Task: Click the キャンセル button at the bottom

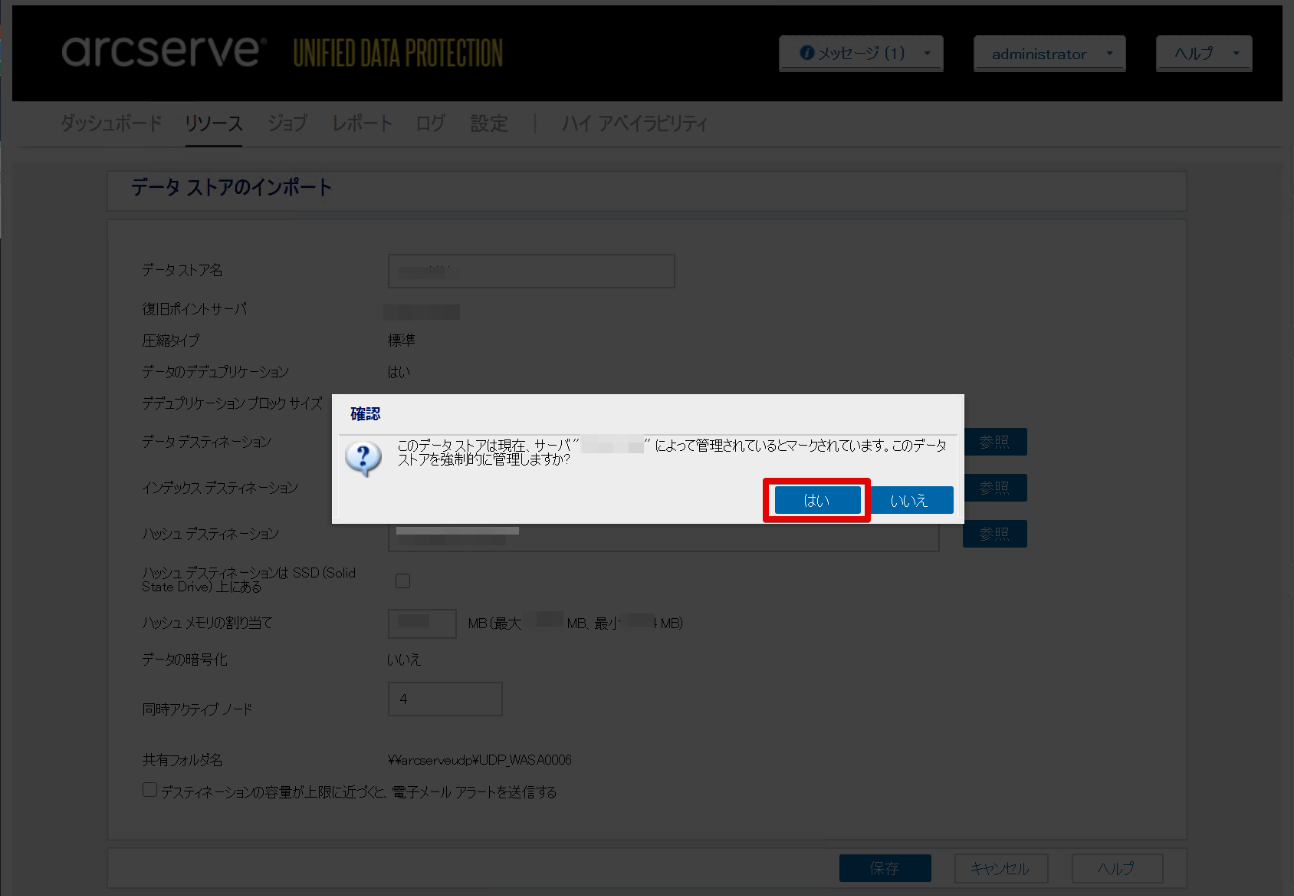Action: 1001,868
